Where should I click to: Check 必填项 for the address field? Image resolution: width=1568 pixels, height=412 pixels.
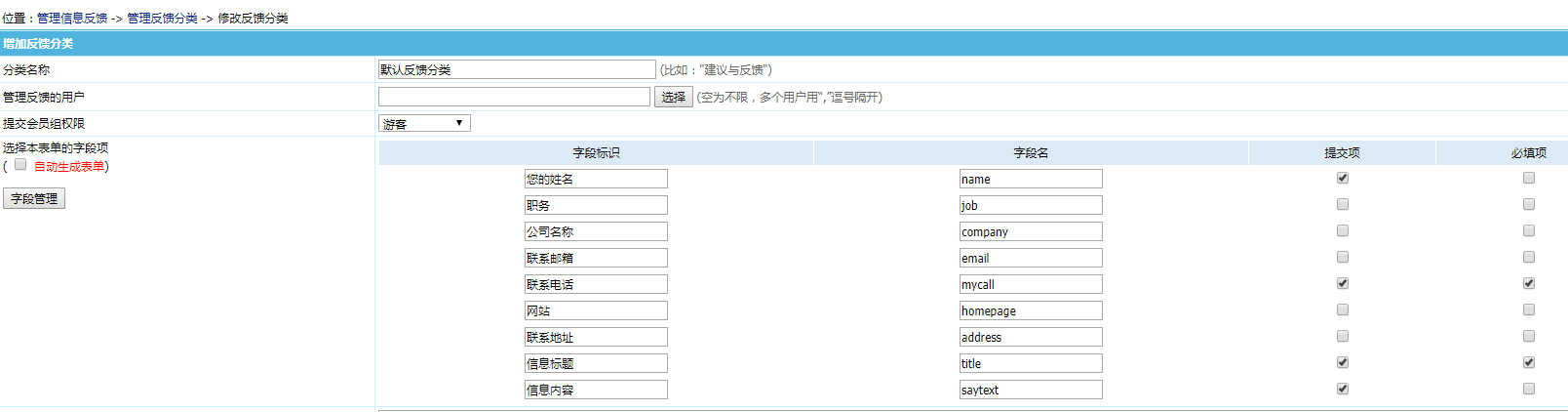click(x=1529, y=336)
